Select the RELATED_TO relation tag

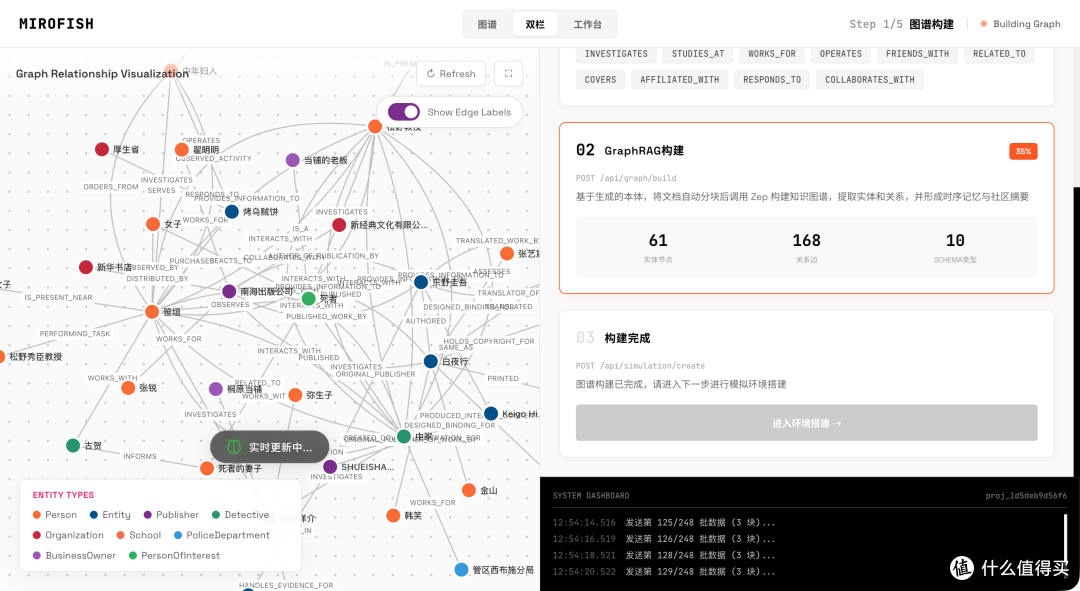(x=999, y=54)
